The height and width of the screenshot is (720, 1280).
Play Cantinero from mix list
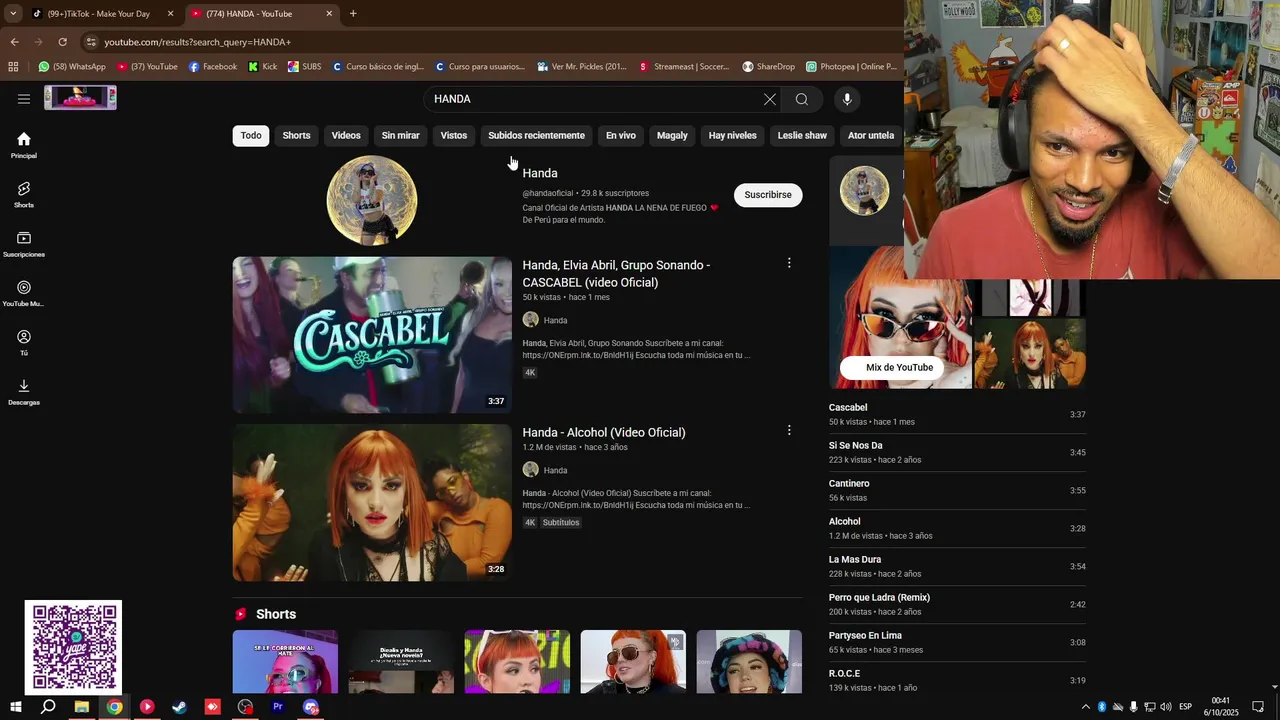point(957,490)
